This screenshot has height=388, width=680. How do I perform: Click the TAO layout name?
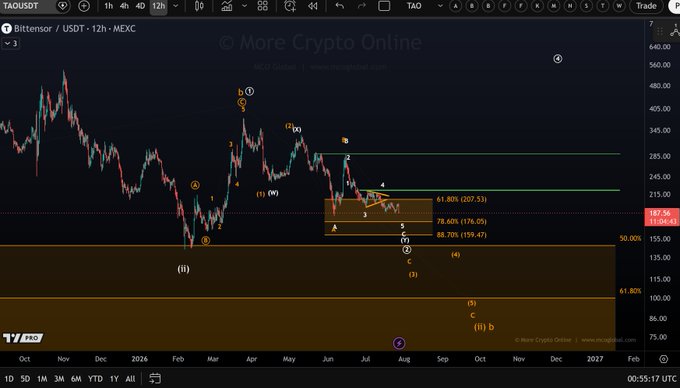tap(414, 6)
